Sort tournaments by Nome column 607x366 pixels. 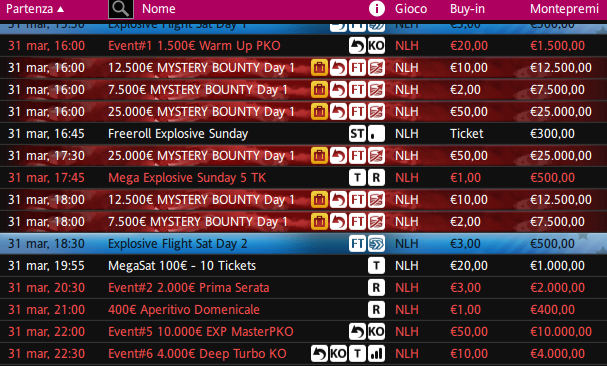click(159, 9)
